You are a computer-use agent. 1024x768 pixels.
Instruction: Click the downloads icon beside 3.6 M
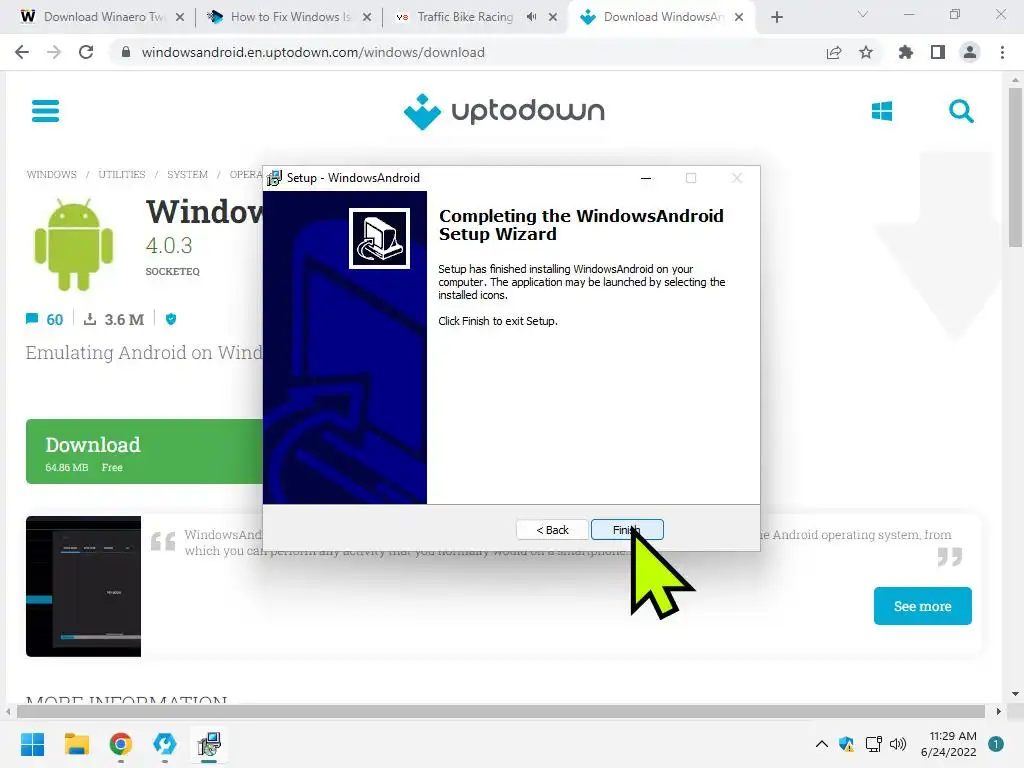(90, 319)
